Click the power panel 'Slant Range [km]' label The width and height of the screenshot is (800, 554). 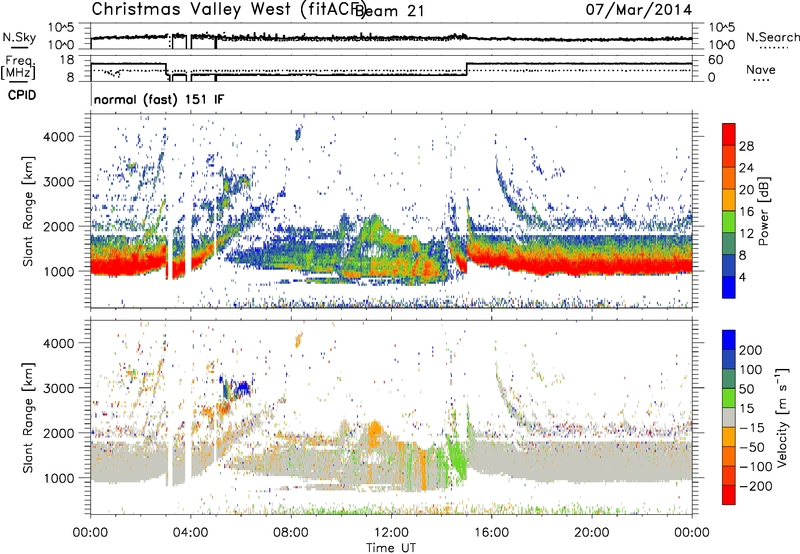pyautogui.click(x=28, y=211)
